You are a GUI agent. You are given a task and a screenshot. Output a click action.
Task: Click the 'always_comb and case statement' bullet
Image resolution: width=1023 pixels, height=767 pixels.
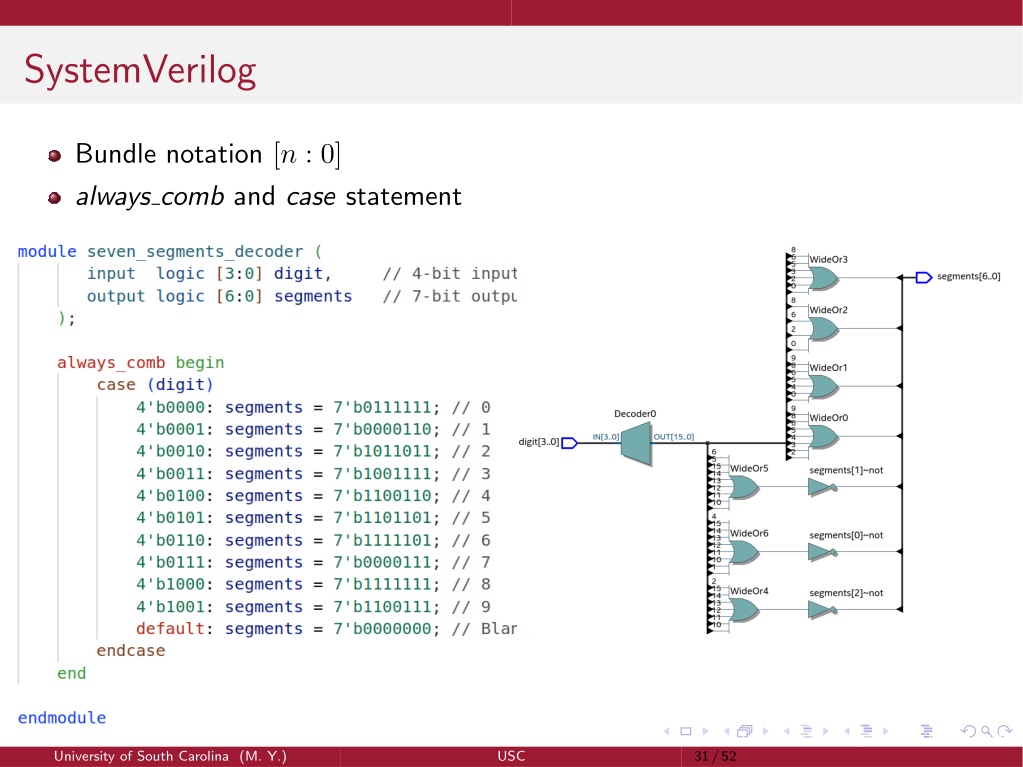tap(269, 196)
